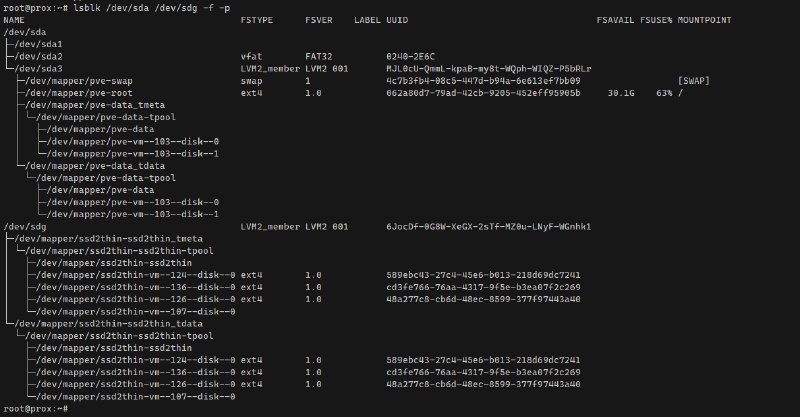Click the bottom root@prox shell prompt
Screen dimensions: 800x417
(x=35, y=409)
